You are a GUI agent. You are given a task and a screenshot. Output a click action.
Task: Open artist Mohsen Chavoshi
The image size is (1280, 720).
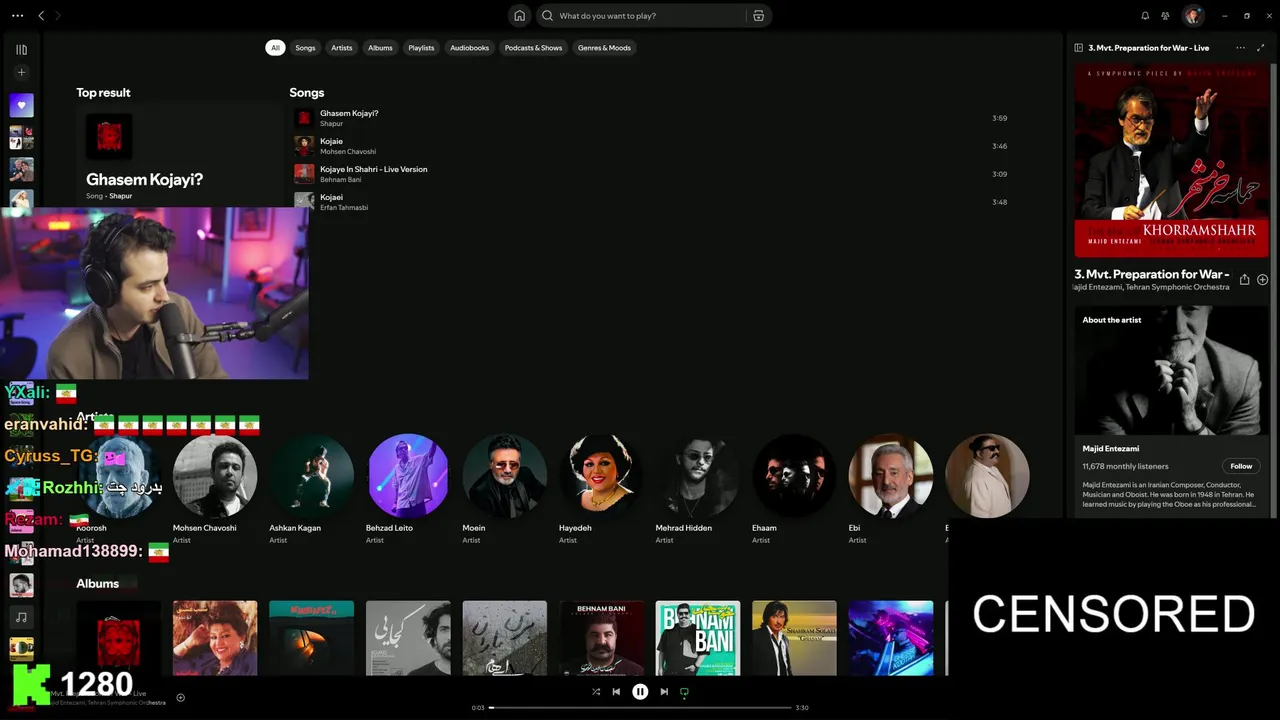pyautogui.click(x=215, y=476)
